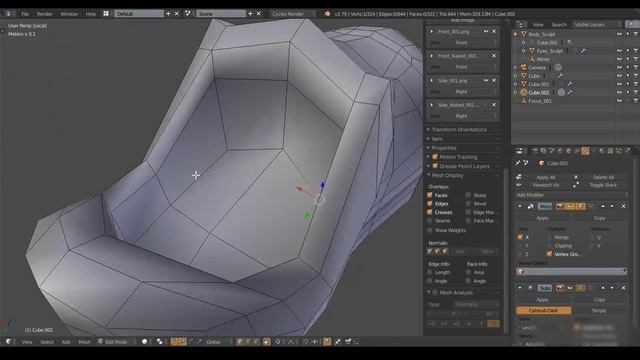Toggle the Faces overlay checkbox
640x360 pixels.
[x=430, y=195]
